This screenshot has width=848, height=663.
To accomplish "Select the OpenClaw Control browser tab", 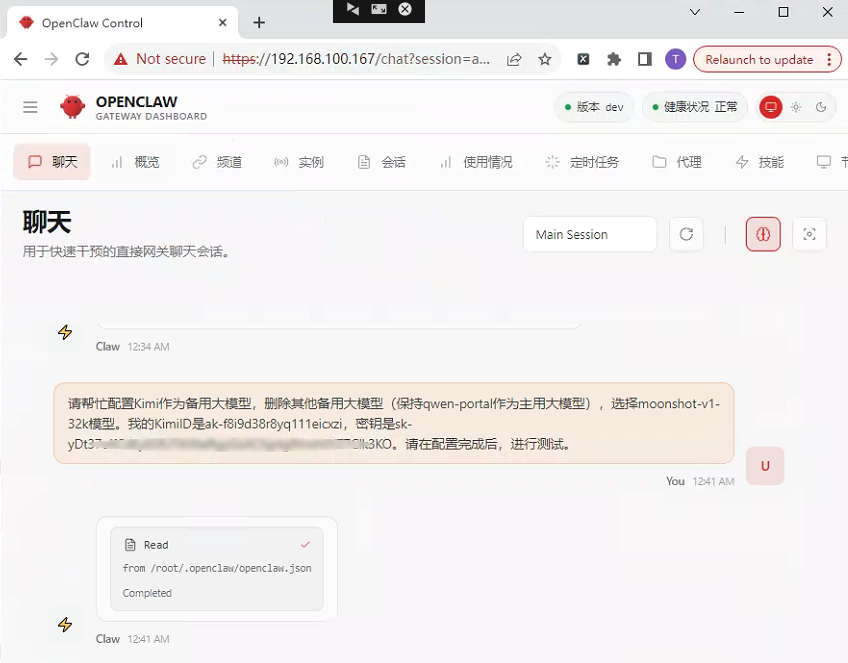I will 122,23.
